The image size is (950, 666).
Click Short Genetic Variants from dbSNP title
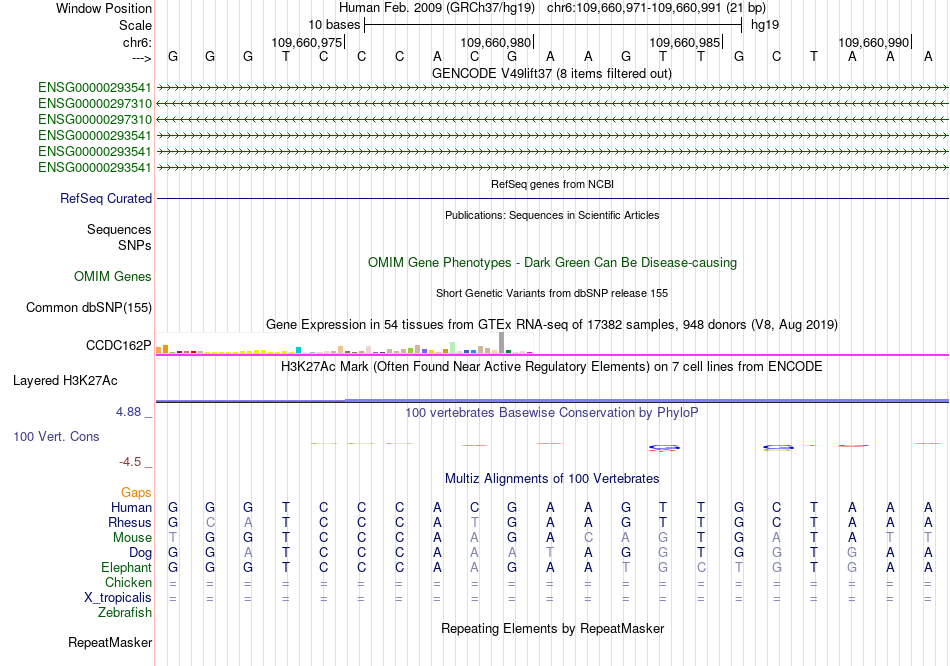point(552,293)
